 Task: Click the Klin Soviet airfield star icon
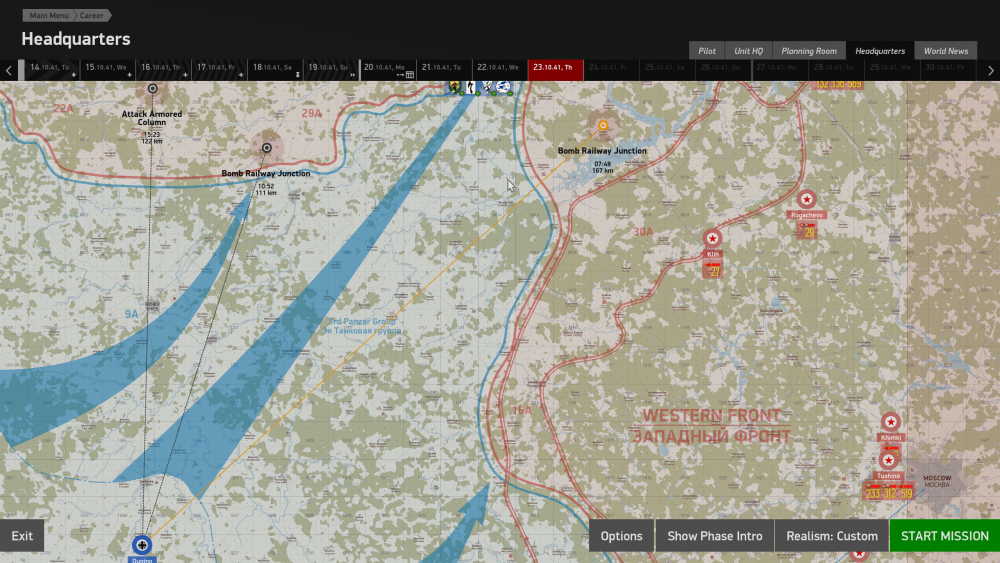coord(712,239)
